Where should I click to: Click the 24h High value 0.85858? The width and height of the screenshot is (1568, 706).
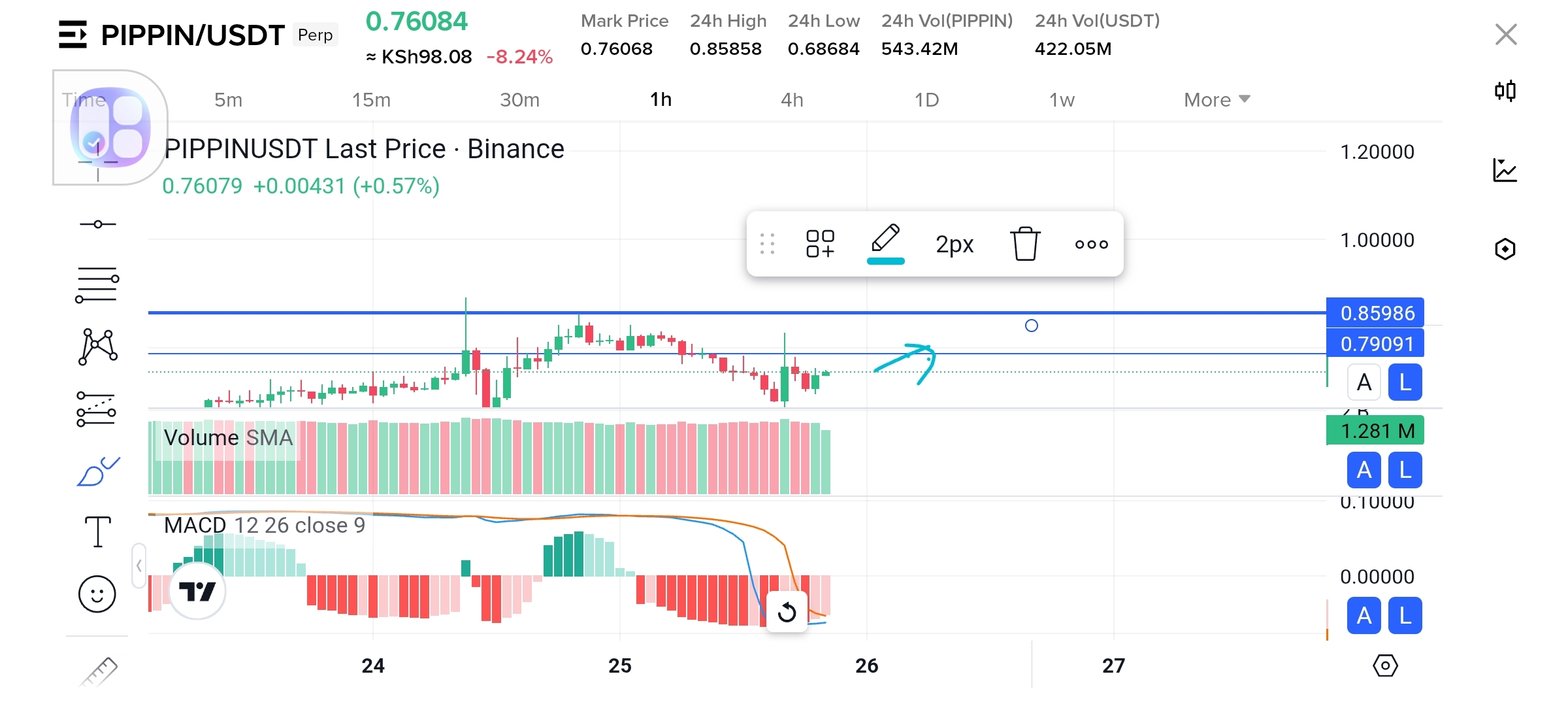[726, 49]
